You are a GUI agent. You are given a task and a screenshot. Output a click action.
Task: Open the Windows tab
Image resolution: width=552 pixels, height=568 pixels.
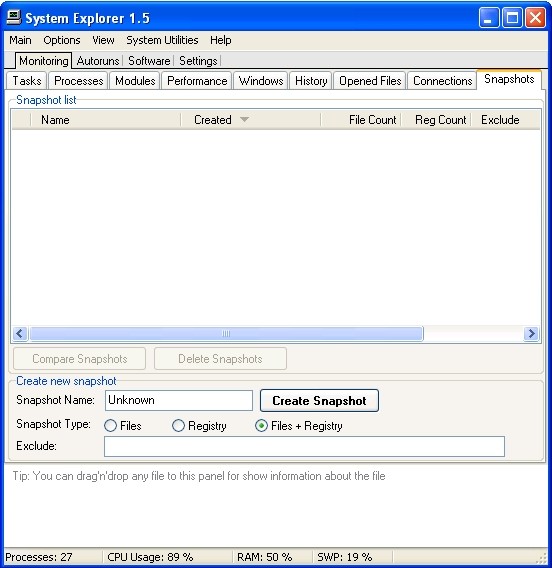pyautogui.click(x=261, y=81)
